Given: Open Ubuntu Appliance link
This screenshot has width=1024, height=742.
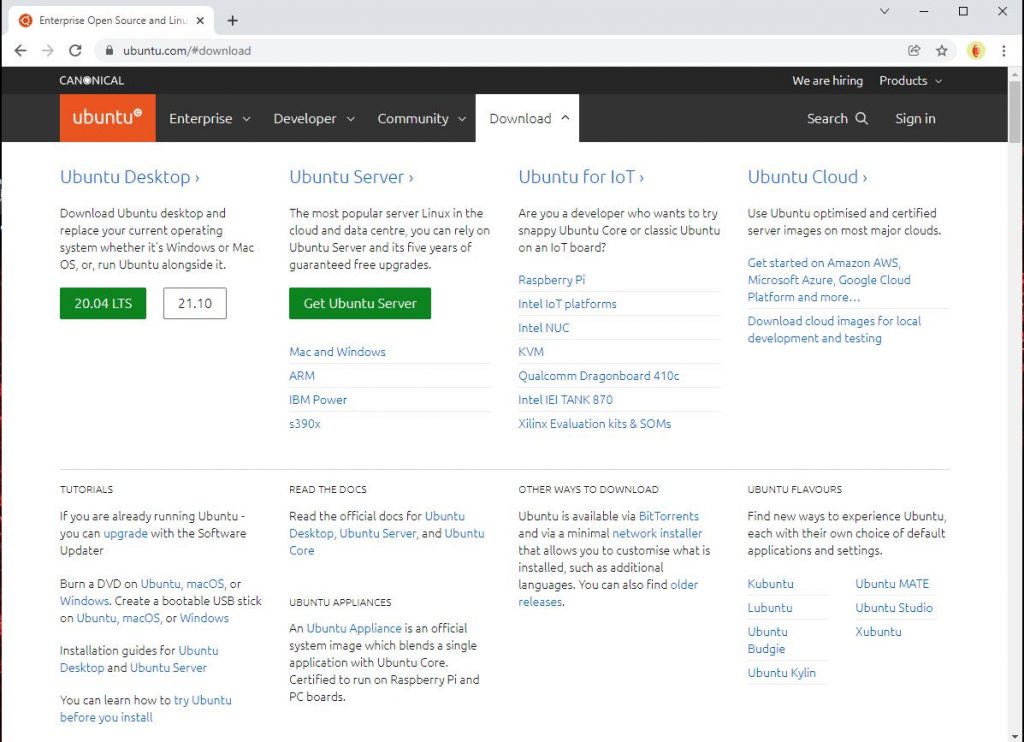Looking at the screenshot, I should (x=354, y=628).
